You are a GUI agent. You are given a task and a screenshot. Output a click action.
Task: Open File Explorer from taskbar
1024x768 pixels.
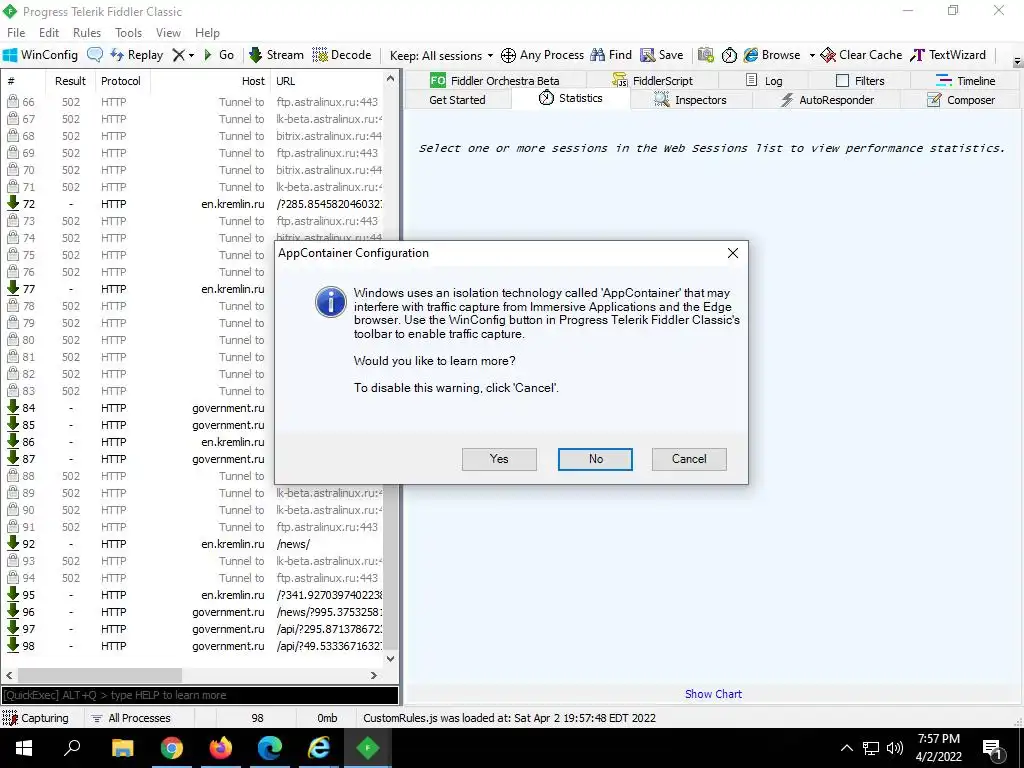pos(122,748)
